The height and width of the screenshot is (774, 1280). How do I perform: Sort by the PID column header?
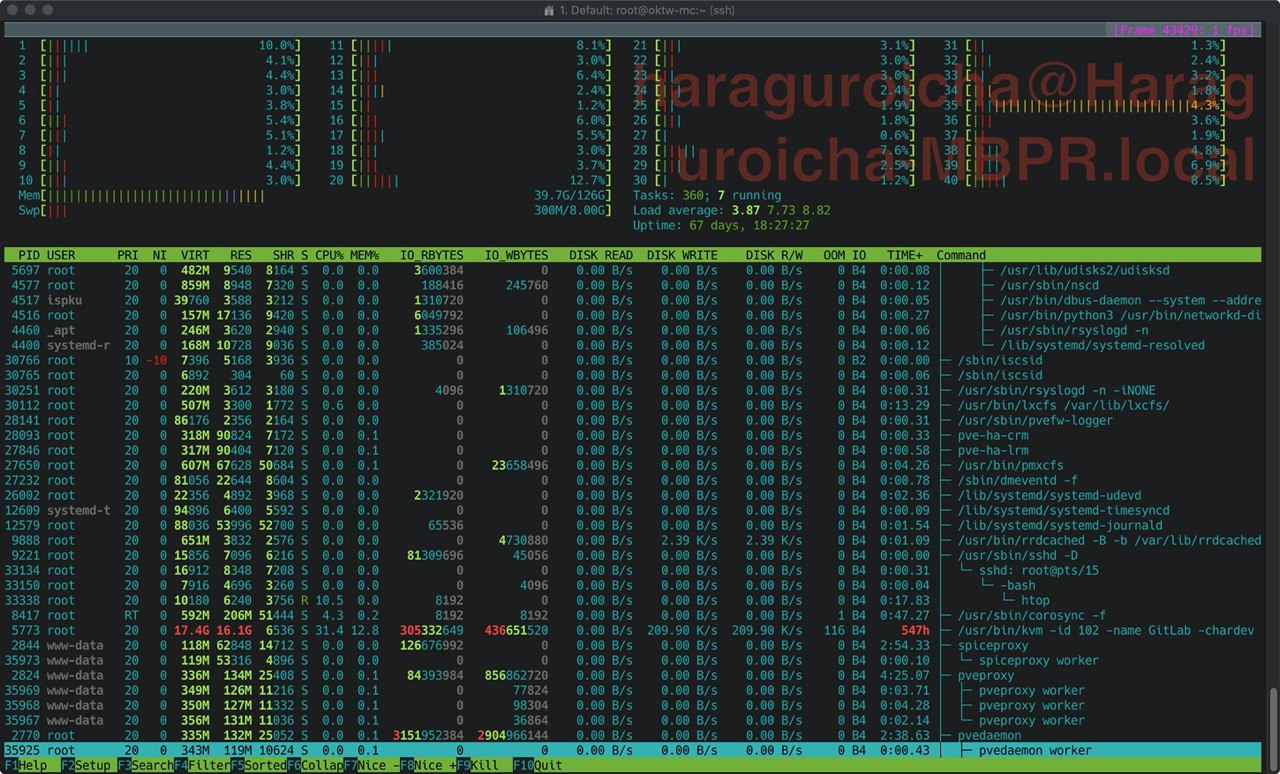29,255
